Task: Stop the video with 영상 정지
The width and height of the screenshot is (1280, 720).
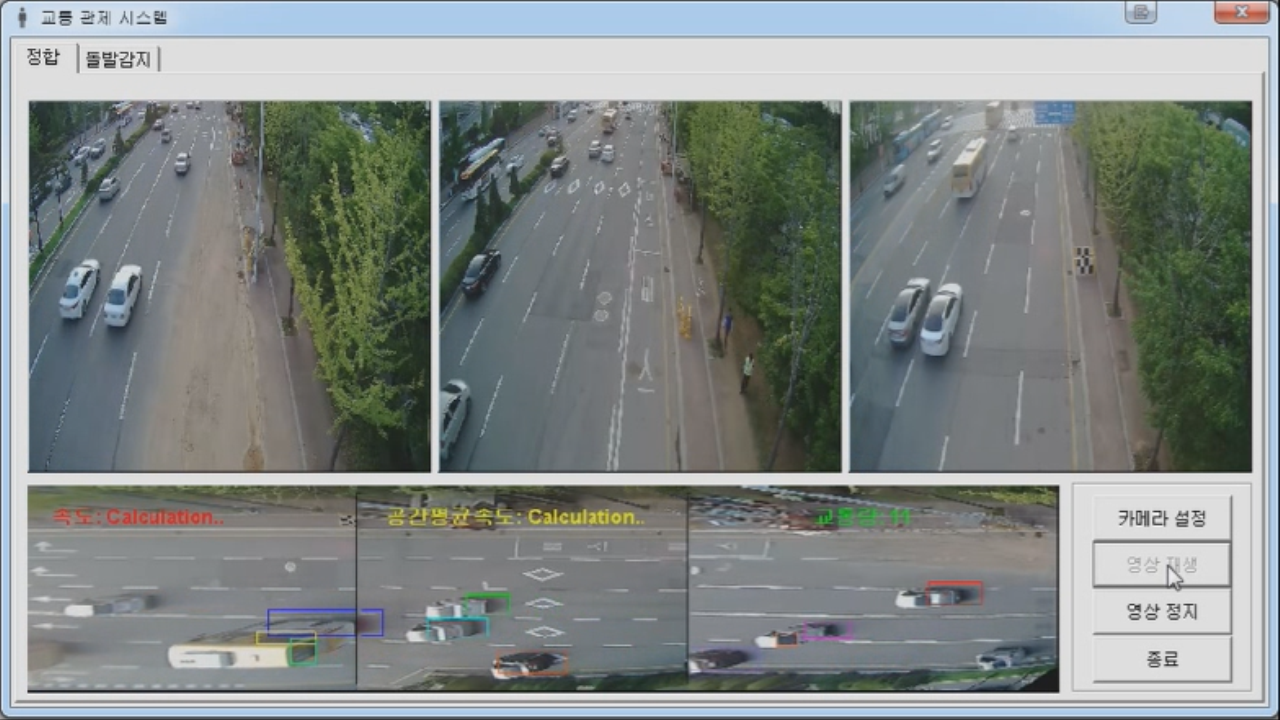Action: click(x=1161, y=611)
